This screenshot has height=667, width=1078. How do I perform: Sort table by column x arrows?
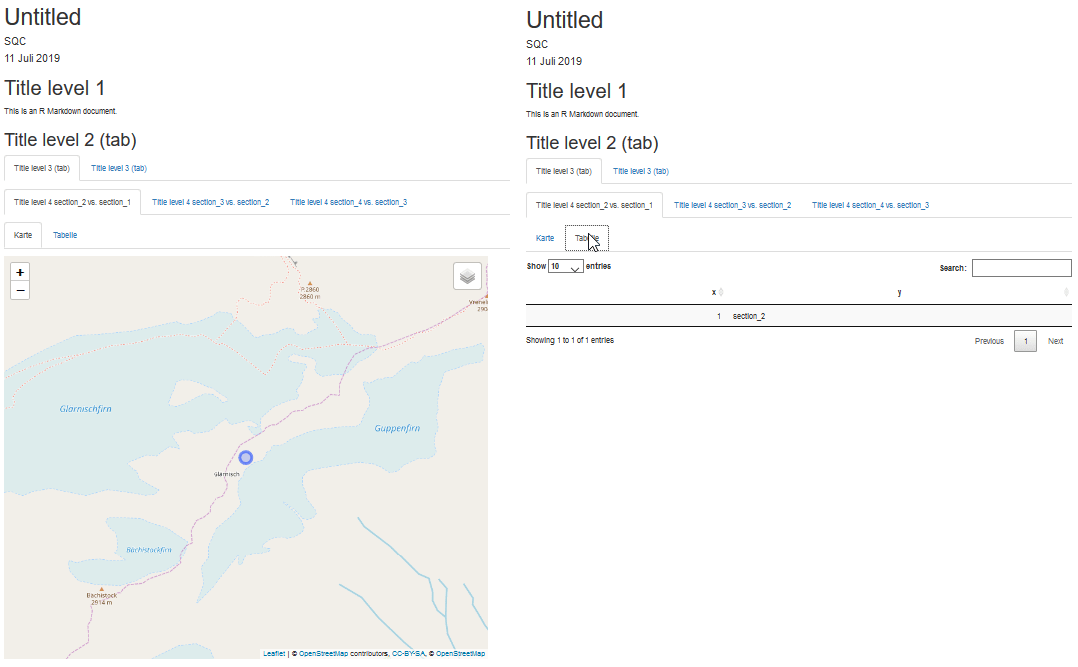(720, 292)
